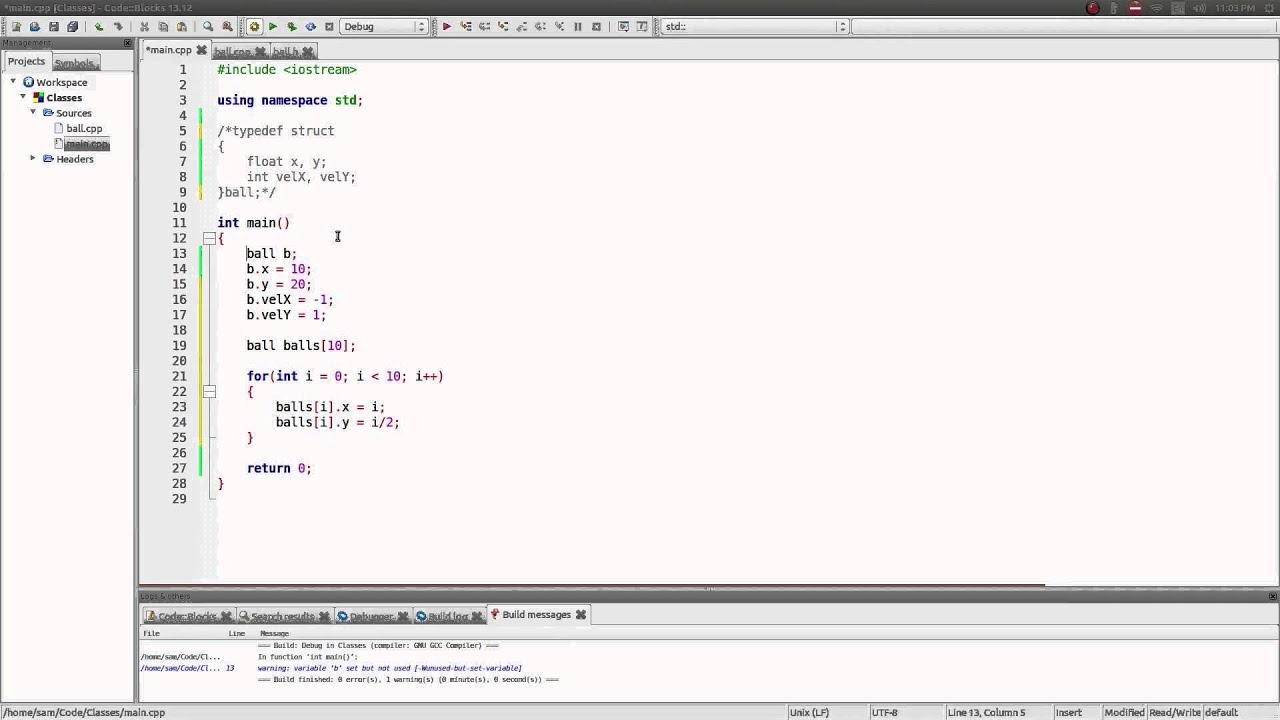1280x720 pixels.
Task: Collapse the main() code fold at line 12
Action: tap(209, 238)
